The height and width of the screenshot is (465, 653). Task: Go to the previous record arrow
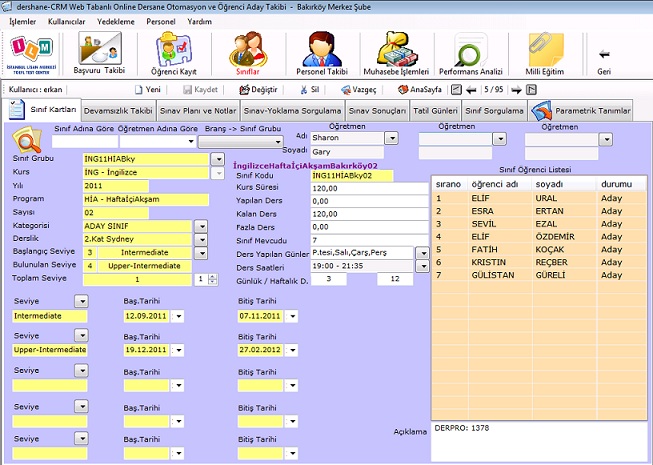(471, 90)
